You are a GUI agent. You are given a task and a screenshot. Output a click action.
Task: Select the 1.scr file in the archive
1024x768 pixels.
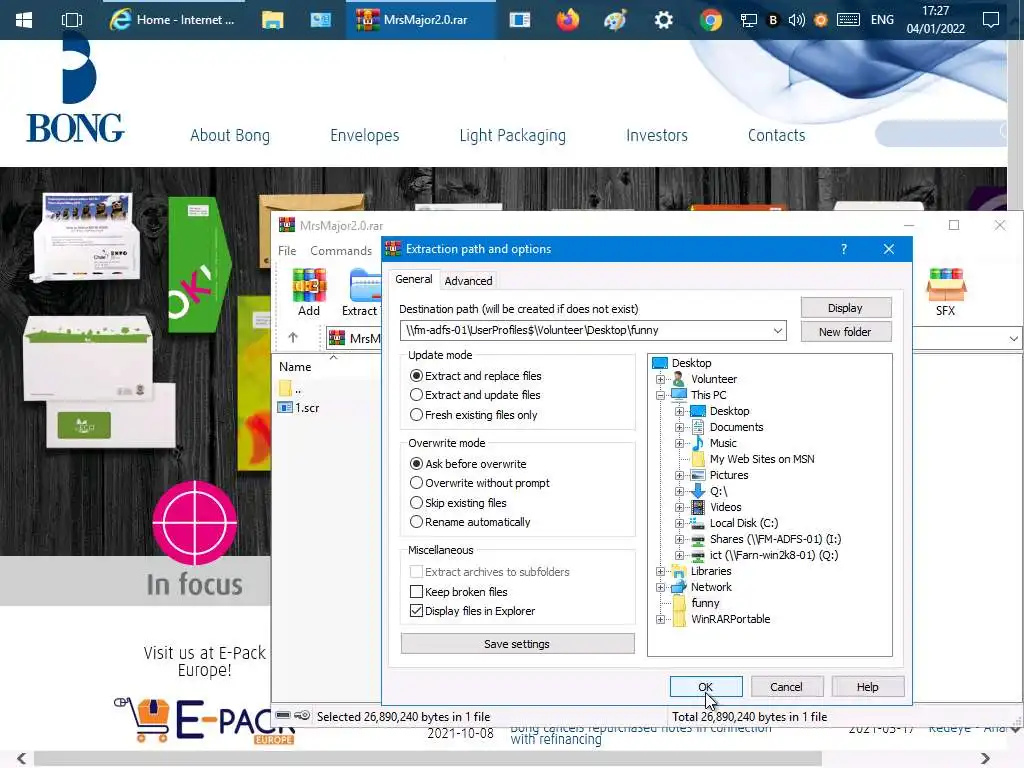[x=298, y=408]
